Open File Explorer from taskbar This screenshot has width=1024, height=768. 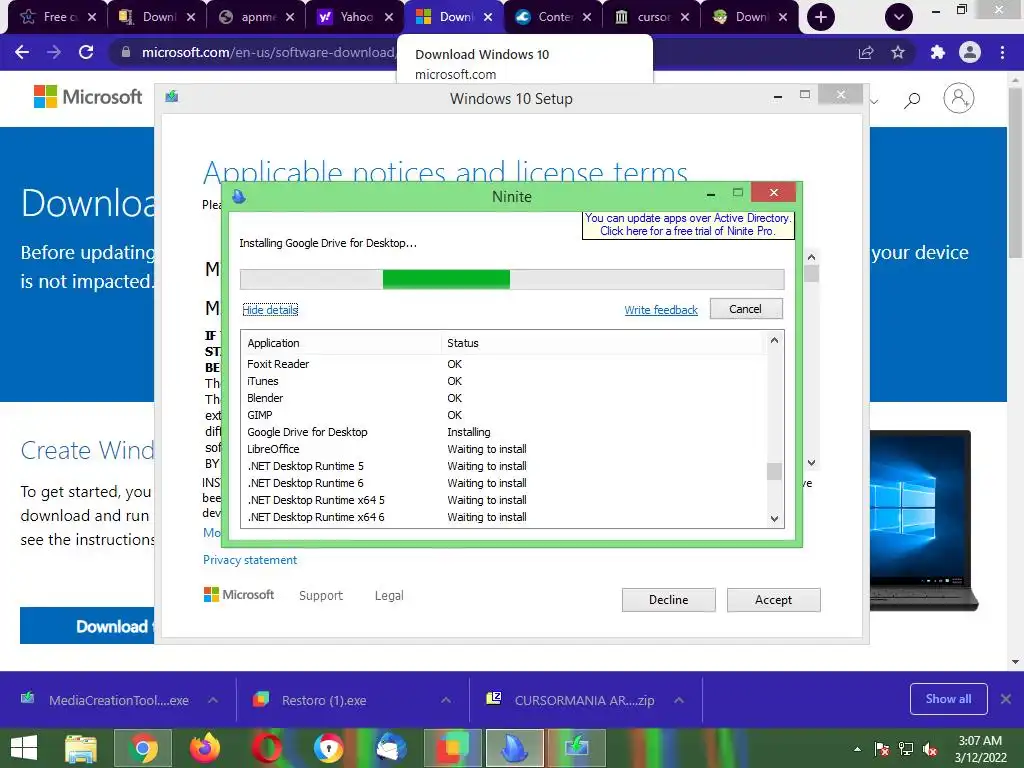coord(81,748)
